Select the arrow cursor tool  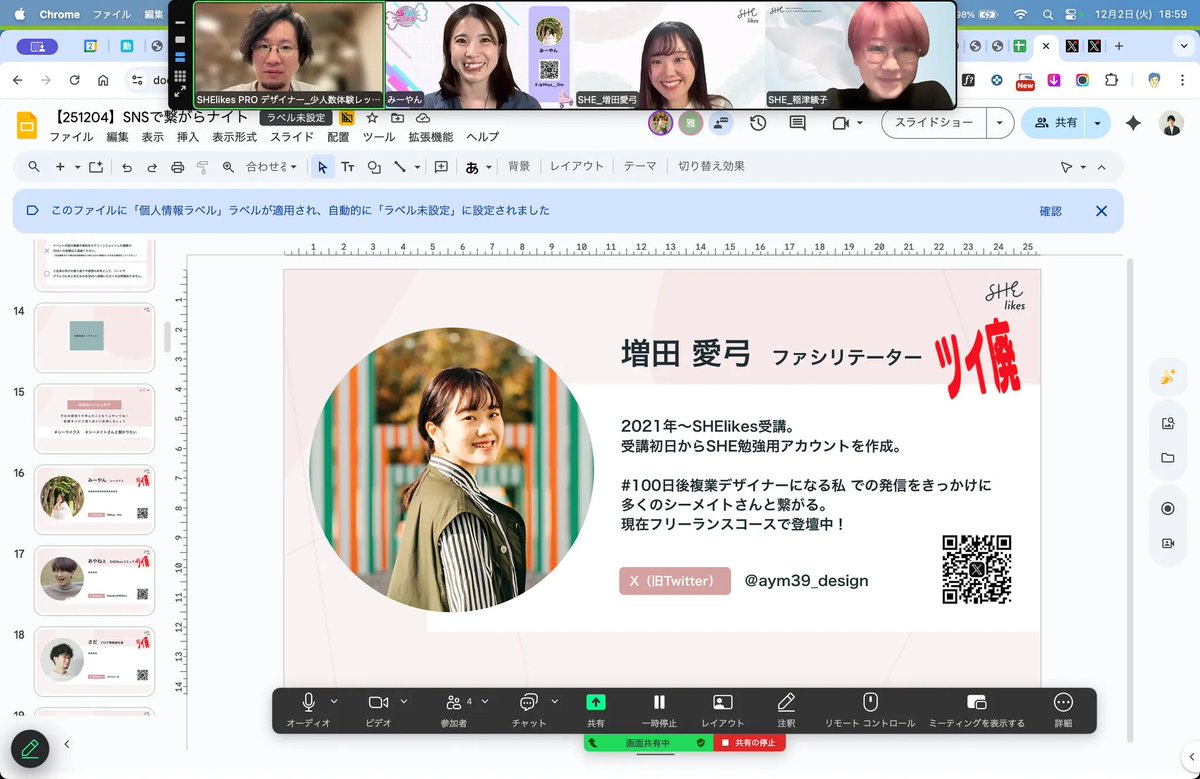[322, 167]
